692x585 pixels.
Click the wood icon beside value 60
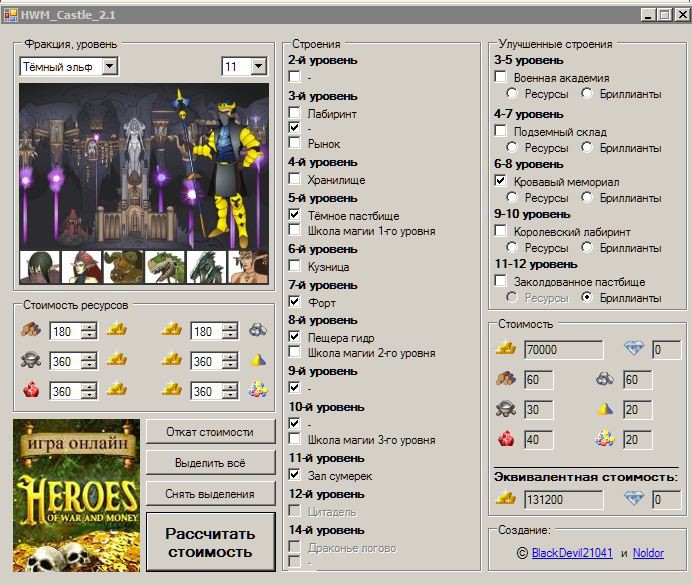[x=506, y=379]
